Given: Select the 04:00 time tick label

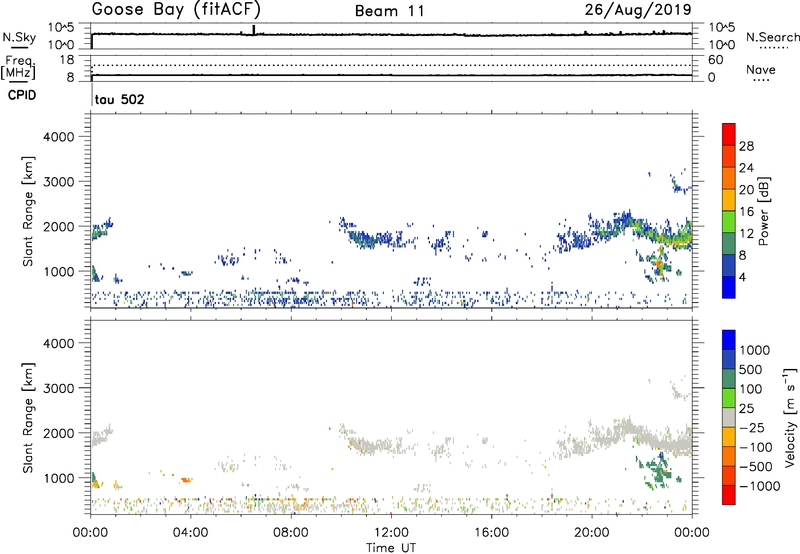Looking at the screenshot, I should point(191,533).
